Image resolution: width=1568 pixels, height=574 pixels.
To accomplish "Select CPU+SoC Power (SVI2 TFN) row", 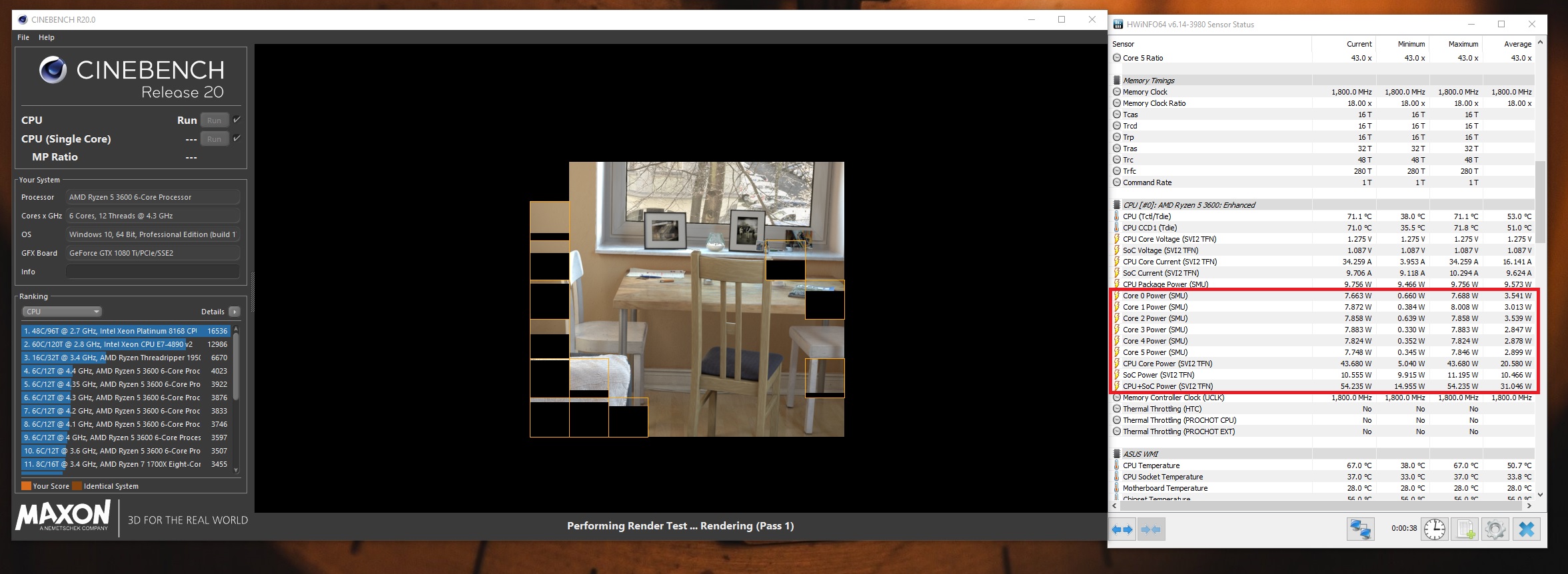I will (1322, 386).
